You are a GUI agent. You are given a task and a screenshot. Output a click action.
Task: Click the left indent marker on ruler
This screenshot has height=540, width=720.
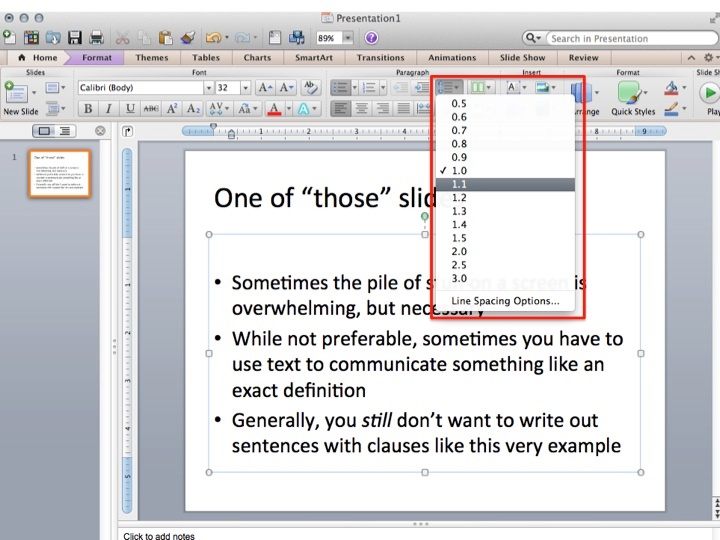click(x=231, y=134)
